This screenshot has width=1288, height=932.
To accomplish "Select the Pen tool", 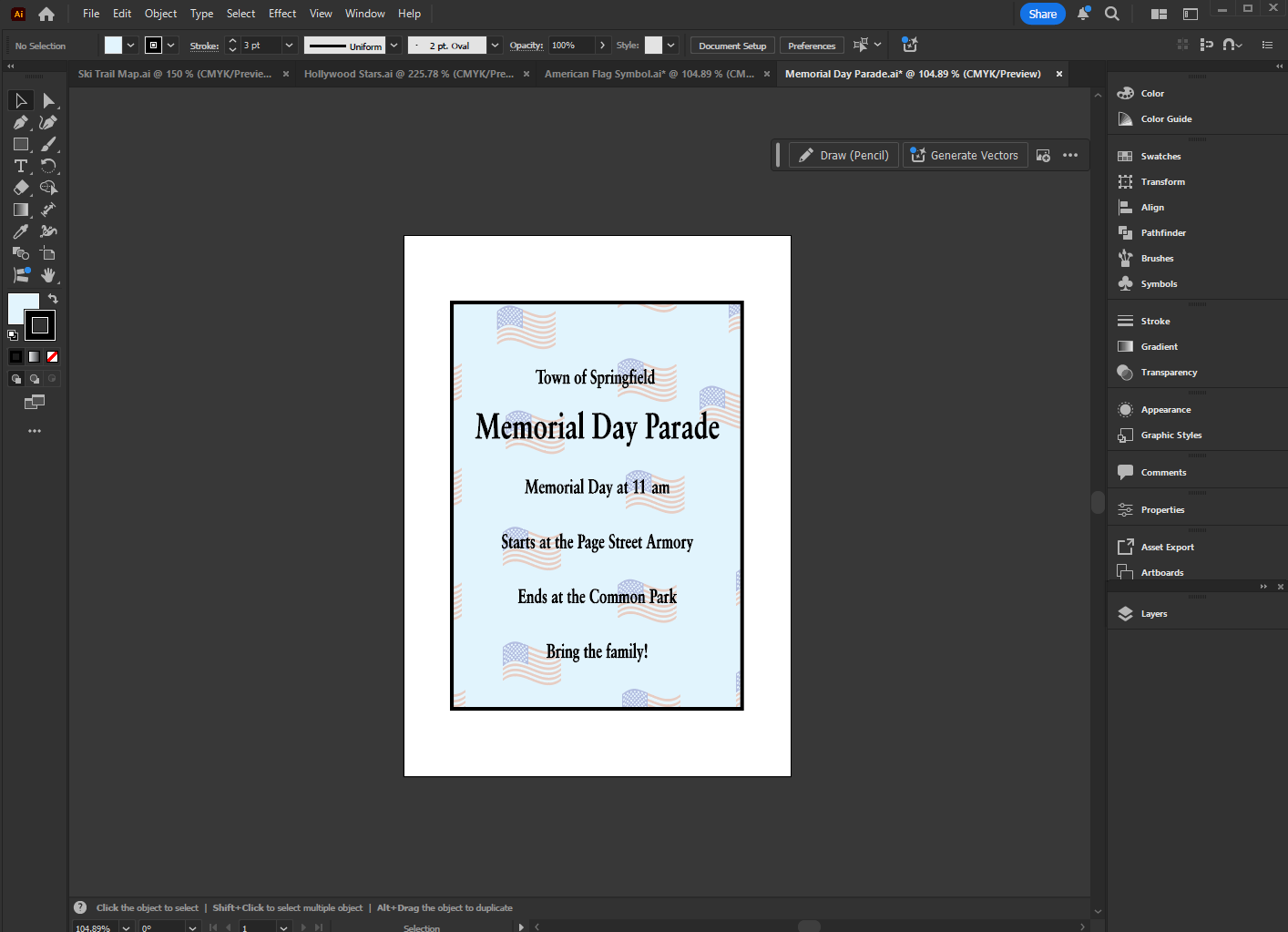I will click(x=20, y=122).
